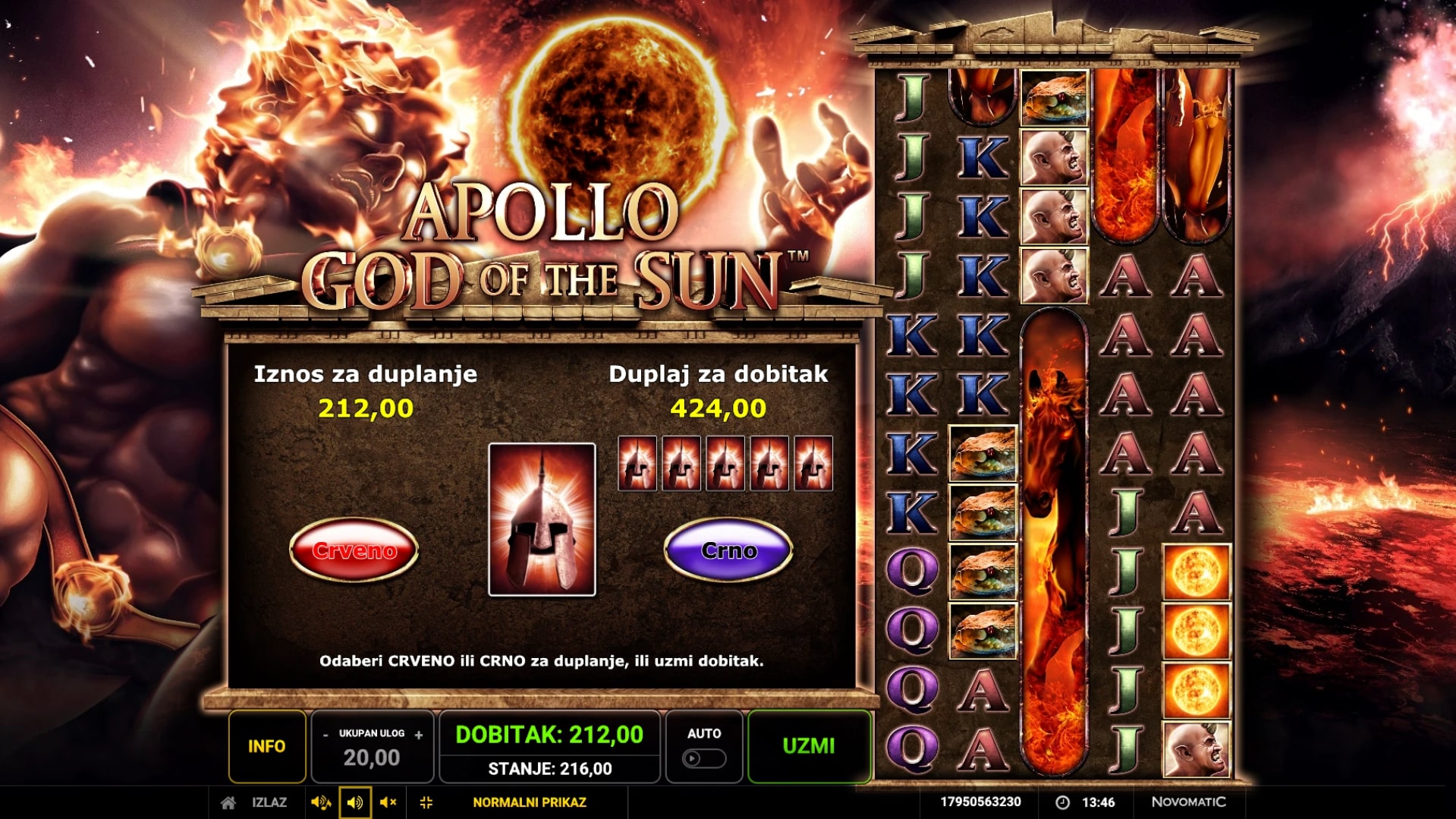Select the sound effects only speaker icon
1456x819 pixels.
click(354, 802)
